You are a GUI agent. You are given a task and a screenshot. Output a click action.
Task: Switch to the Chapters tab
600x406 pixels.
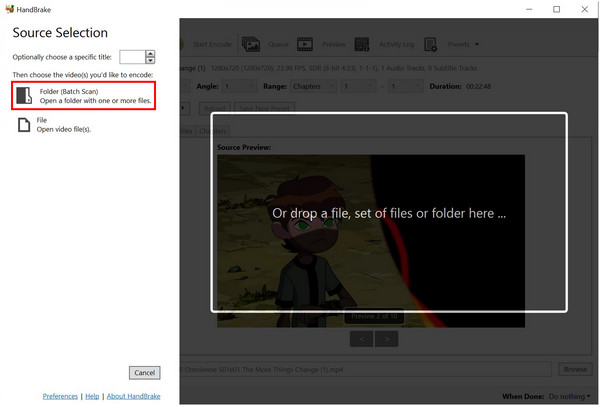click(x=213, y=131)
